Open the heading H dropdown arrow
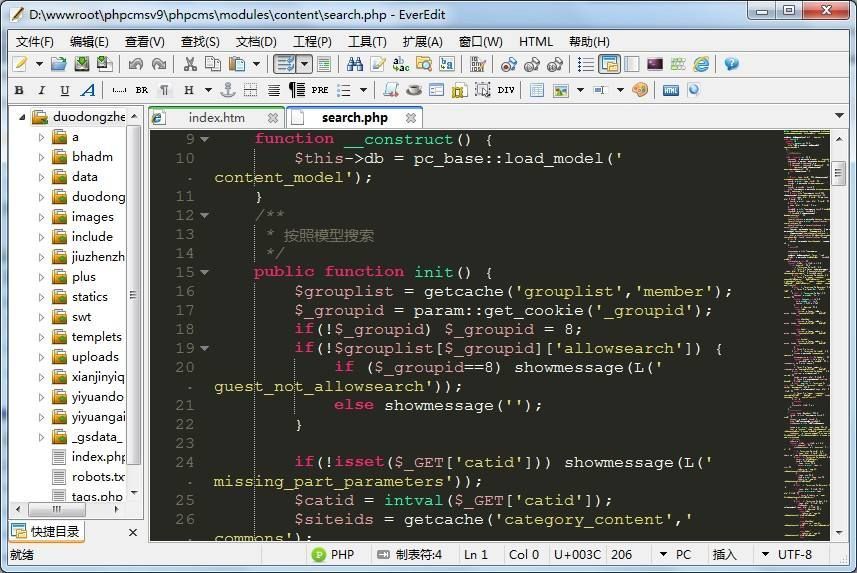The width and height of the screenshot is (857, 573). click(208, 90)
